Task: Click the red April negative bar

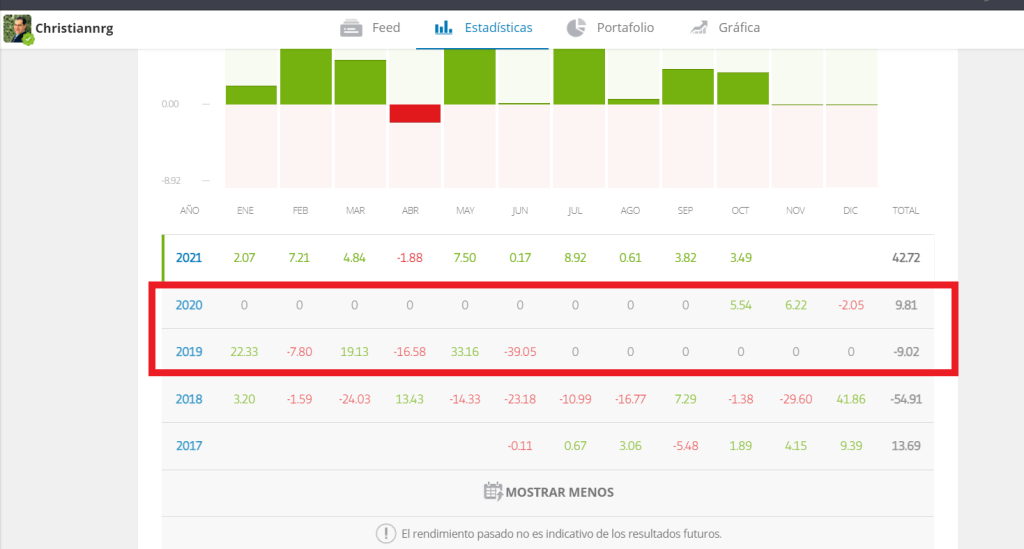Action: [415, 113]
